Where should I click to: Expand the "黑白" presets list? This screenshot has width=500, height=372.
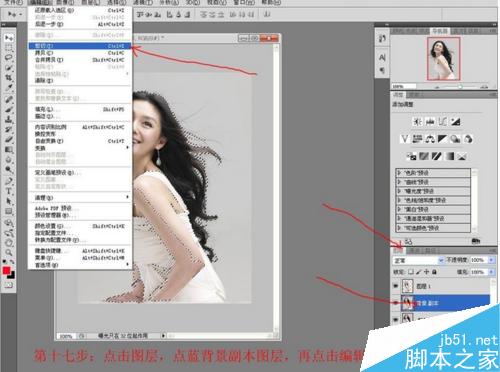399,209
